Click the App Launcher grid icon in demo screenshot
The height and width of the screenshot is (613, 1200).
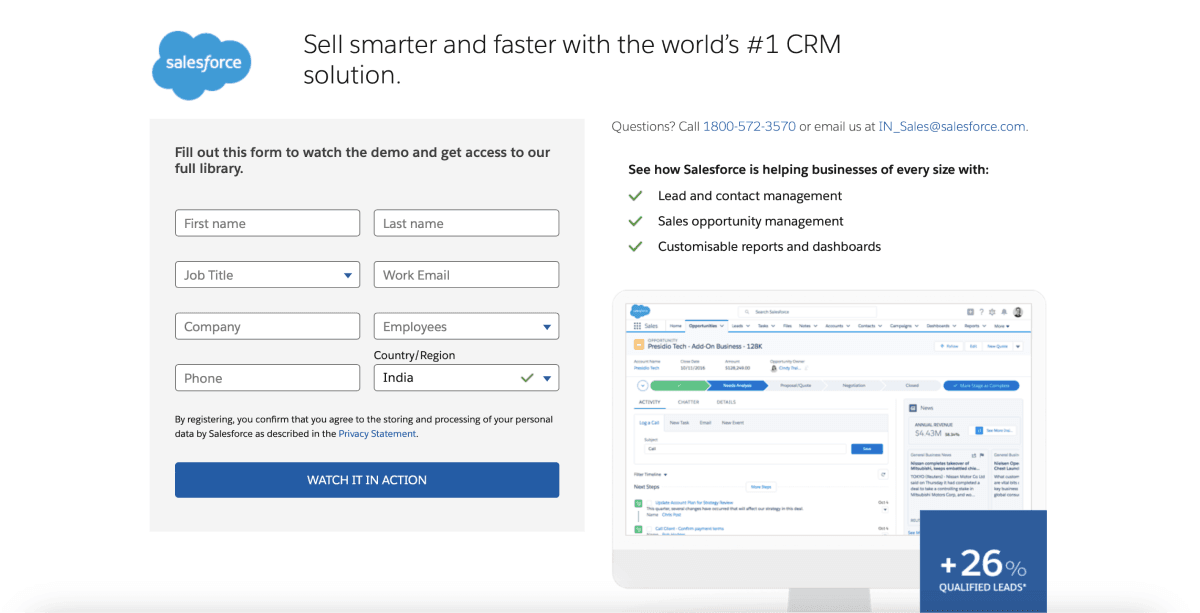pos(637,326)
